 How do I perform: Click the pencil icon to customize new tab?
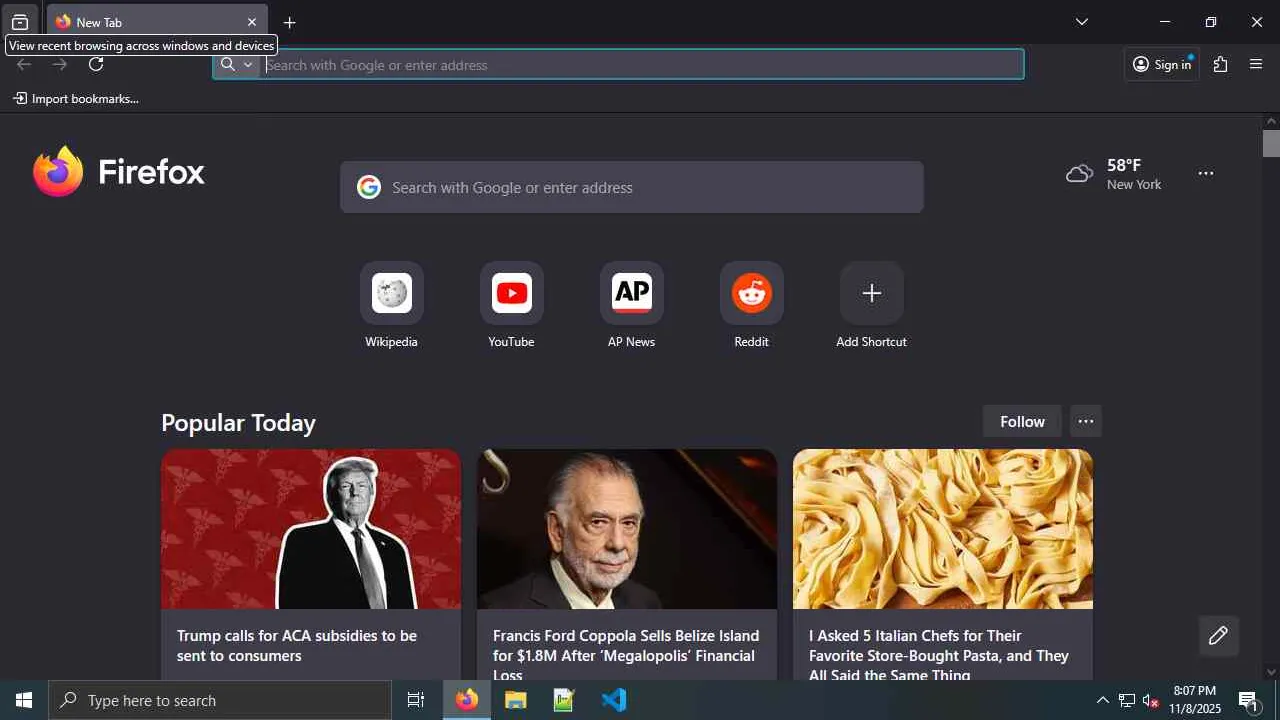click(x=1218, y=636)
